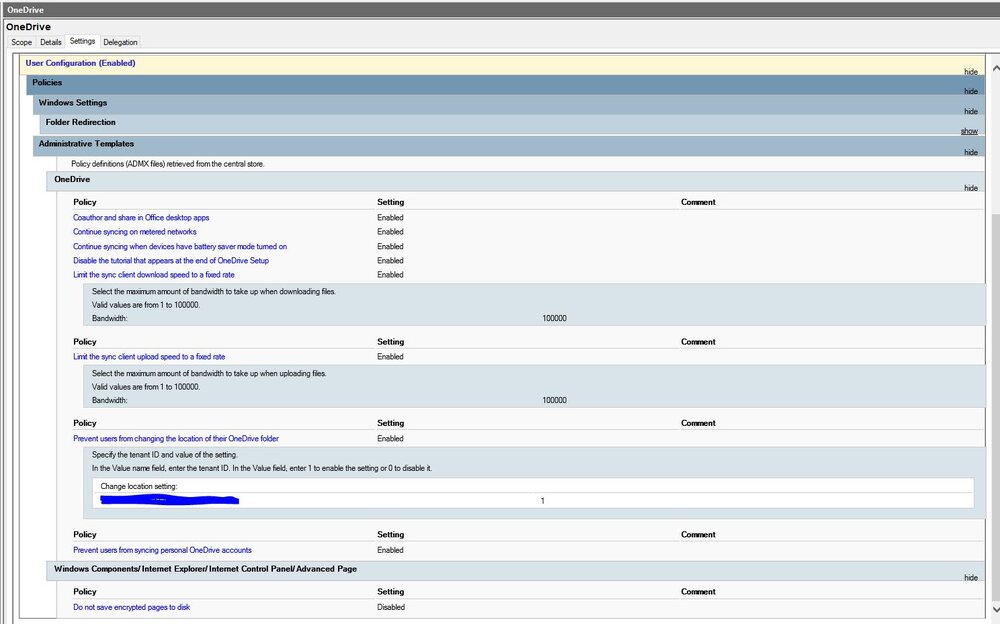Select the Settings tab
This screenshot has height=624, width=1000.
click(x=82, y=41)
